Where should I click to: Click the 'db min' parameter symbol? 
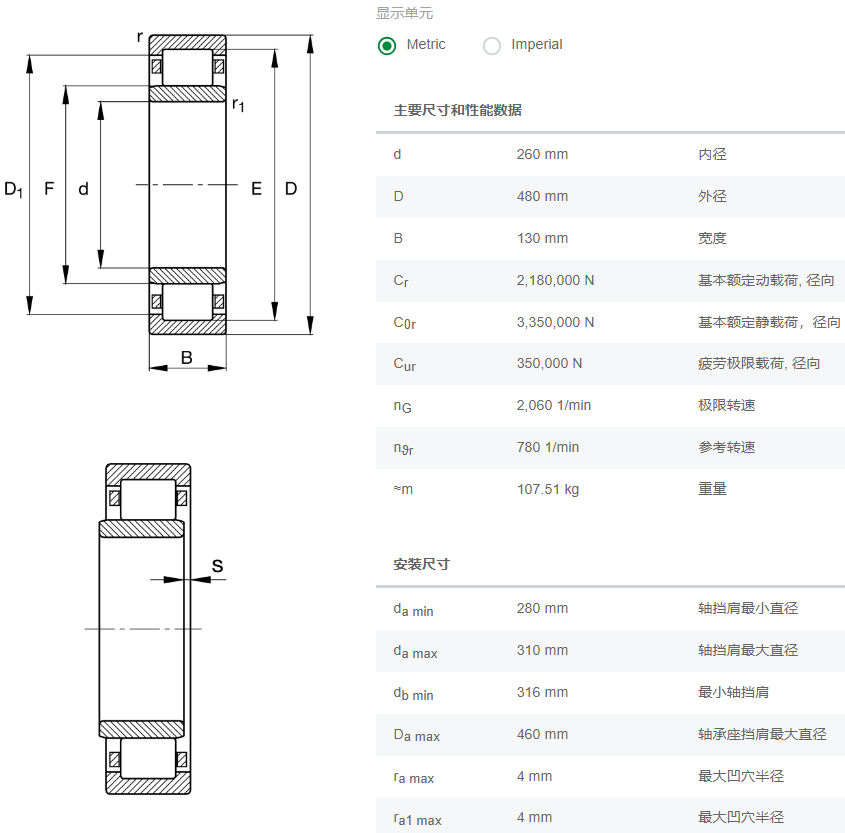pyautogui.click(x=413, y=693)
